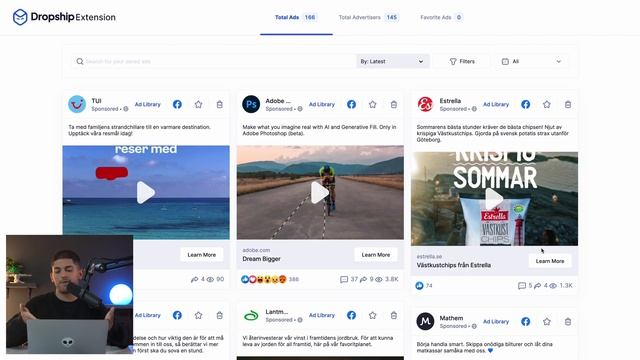Viewport: 640px width, 360px height.
Task: Expand the By: Latest sort dropdown
Action: [392, 61]
